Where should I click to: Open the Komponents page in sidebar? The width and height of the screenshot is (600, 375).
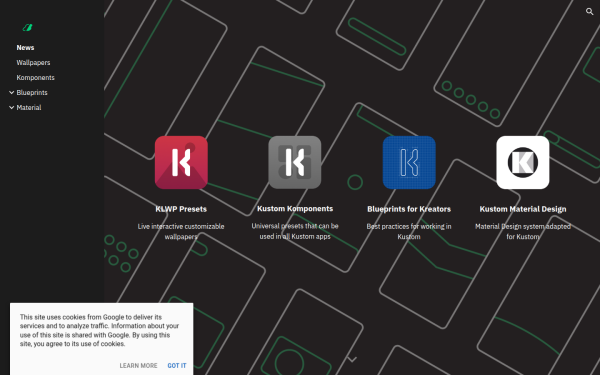click(36, 77)
